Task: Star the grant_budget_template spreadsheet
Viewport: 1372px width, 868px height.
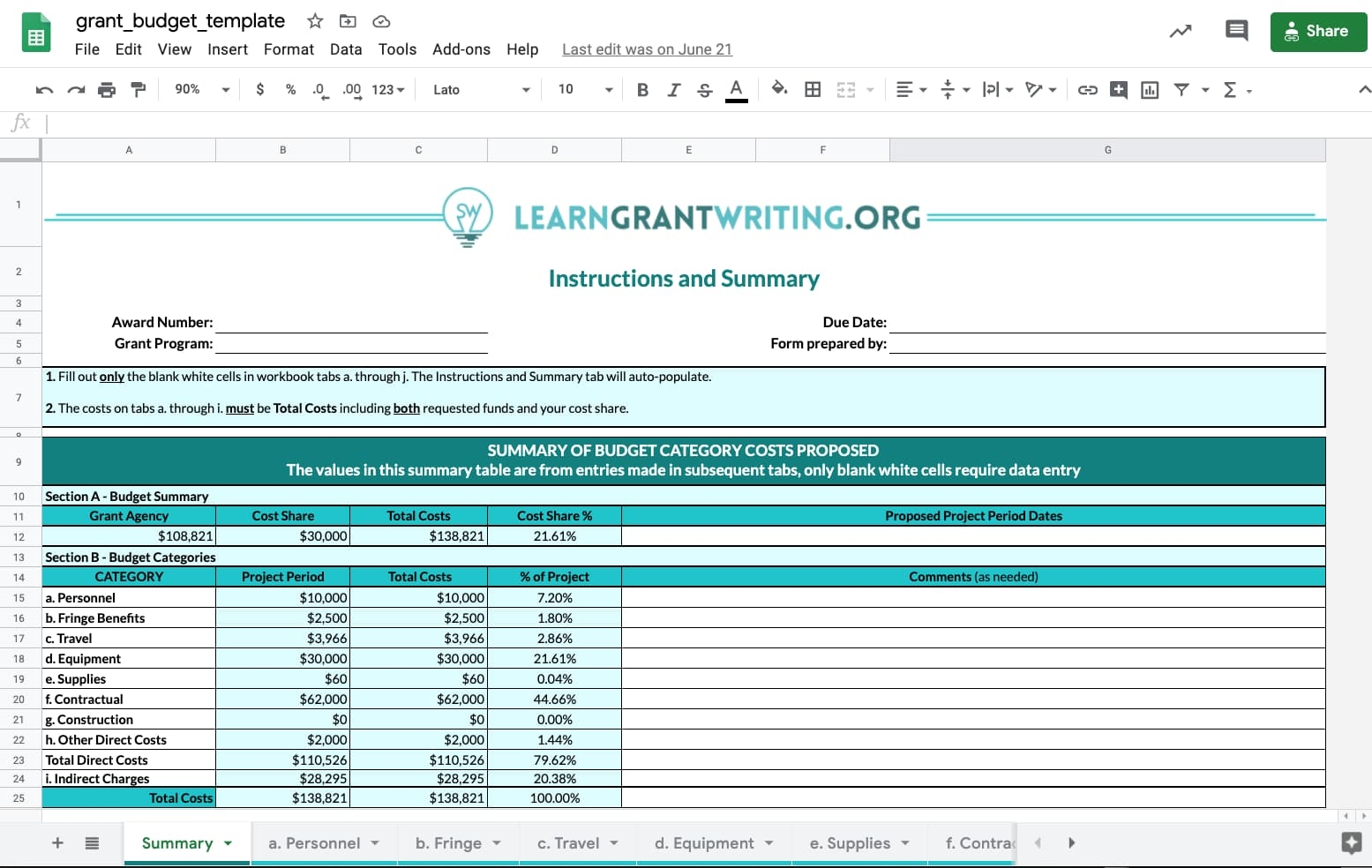Action: point(314,20)
